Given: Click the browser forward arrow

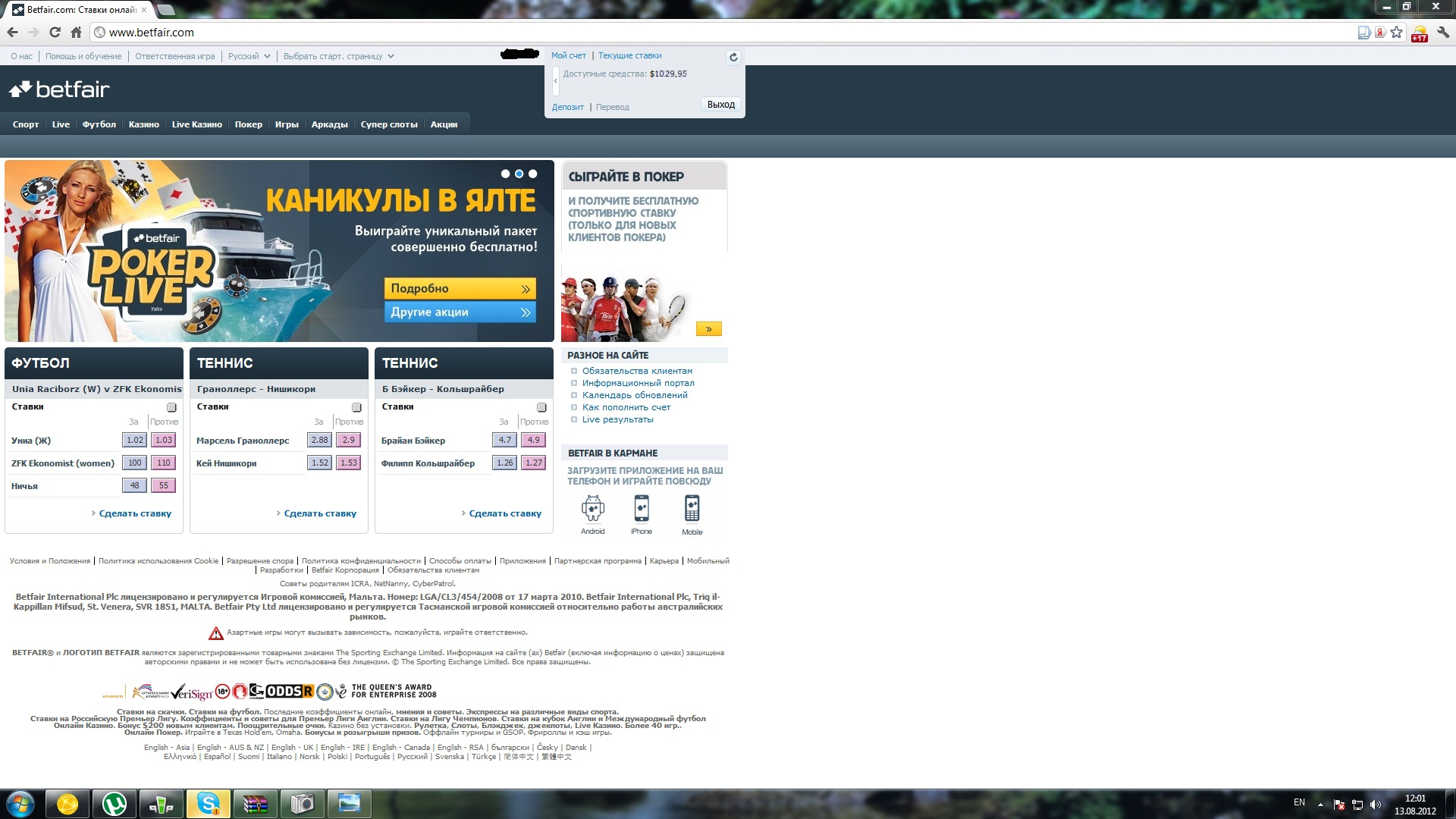Looking at the screenshot, I should click(33, 33).
